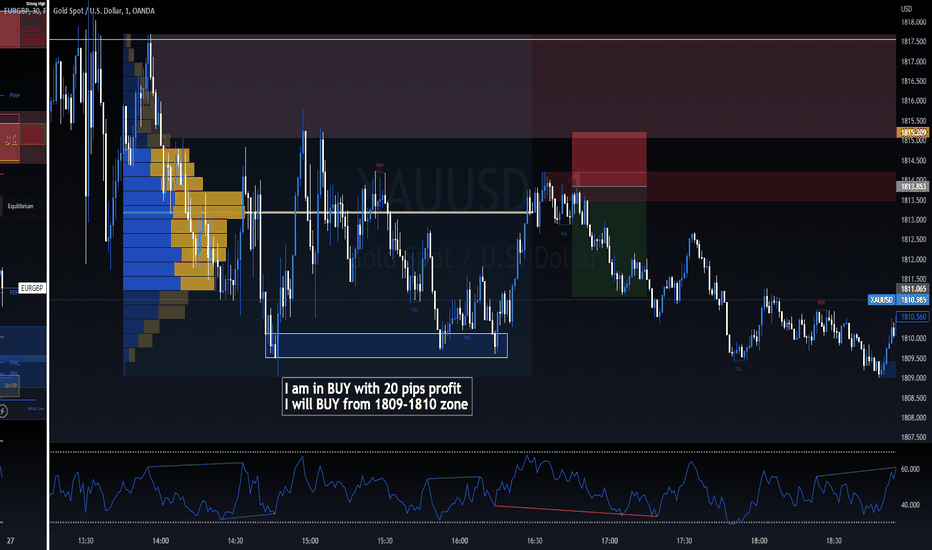Click the outlined 1810.560 price label
This screenshot has width=932, height=550.
coord(913,317)
